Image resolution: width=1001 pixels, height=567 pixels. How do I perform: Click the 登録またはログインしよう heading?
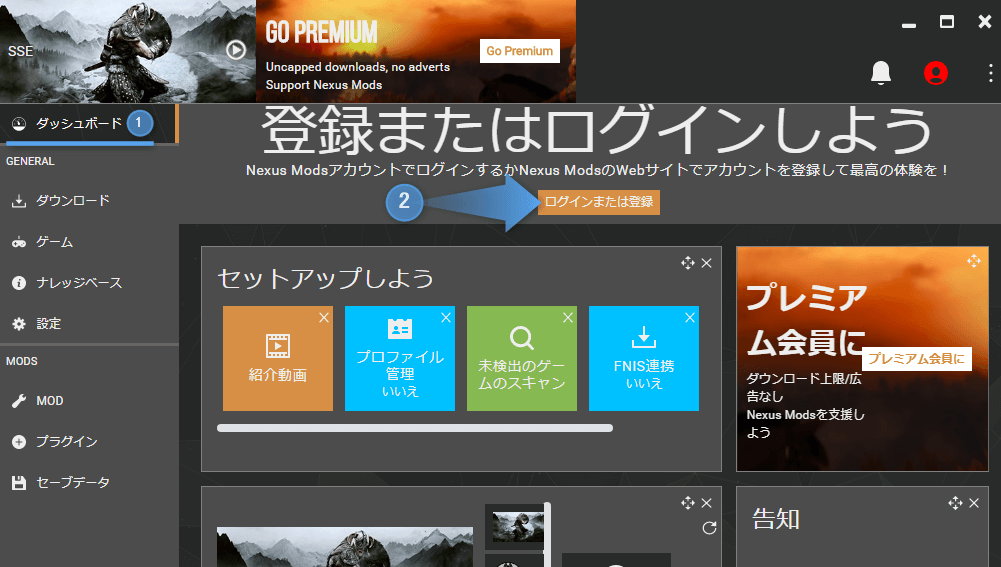pos(597,131)
